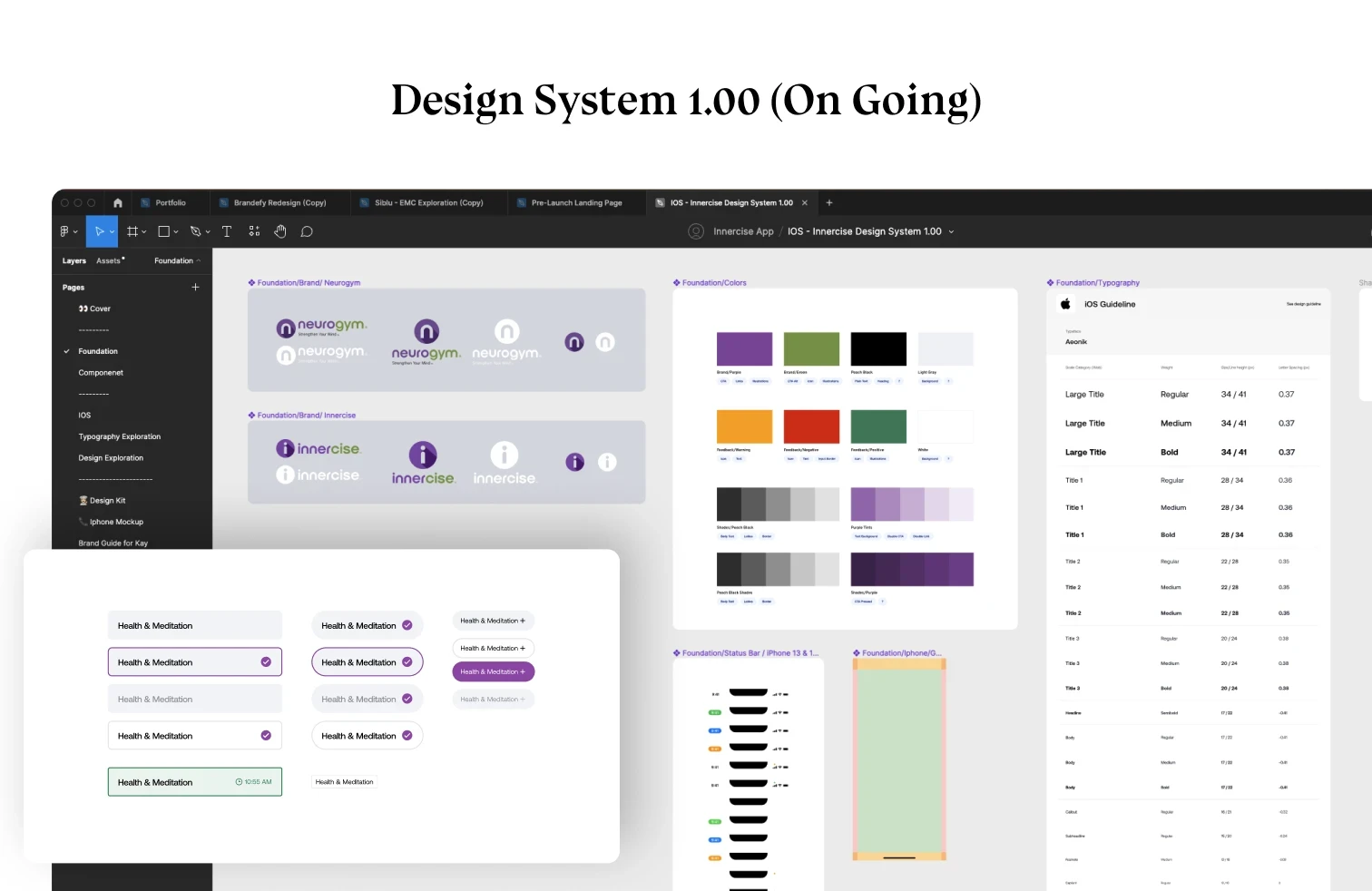Click the Innercise App breadcrumb
The image size is (1372, 891).
pyautogui.click(x=743, y=231)
